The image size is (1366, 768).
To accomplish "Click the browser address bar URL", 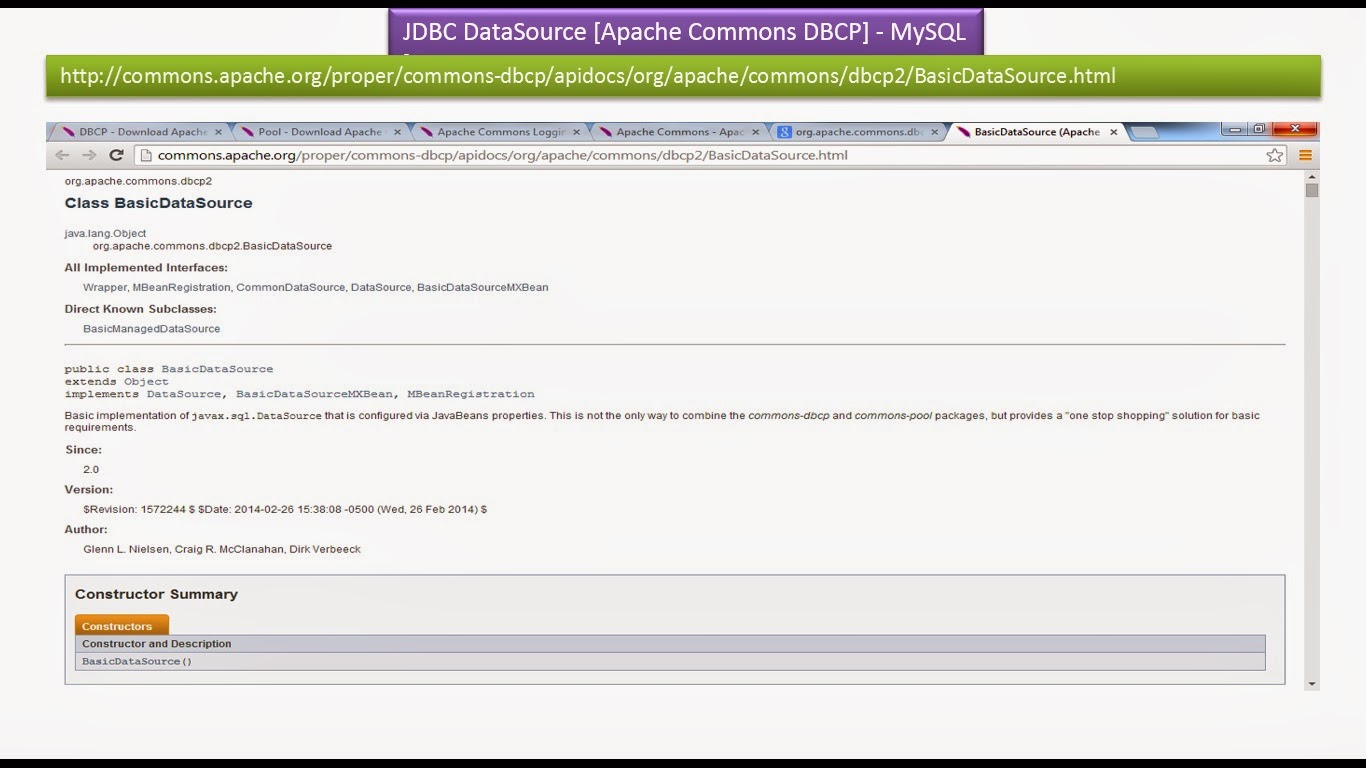I will point(502,155).
